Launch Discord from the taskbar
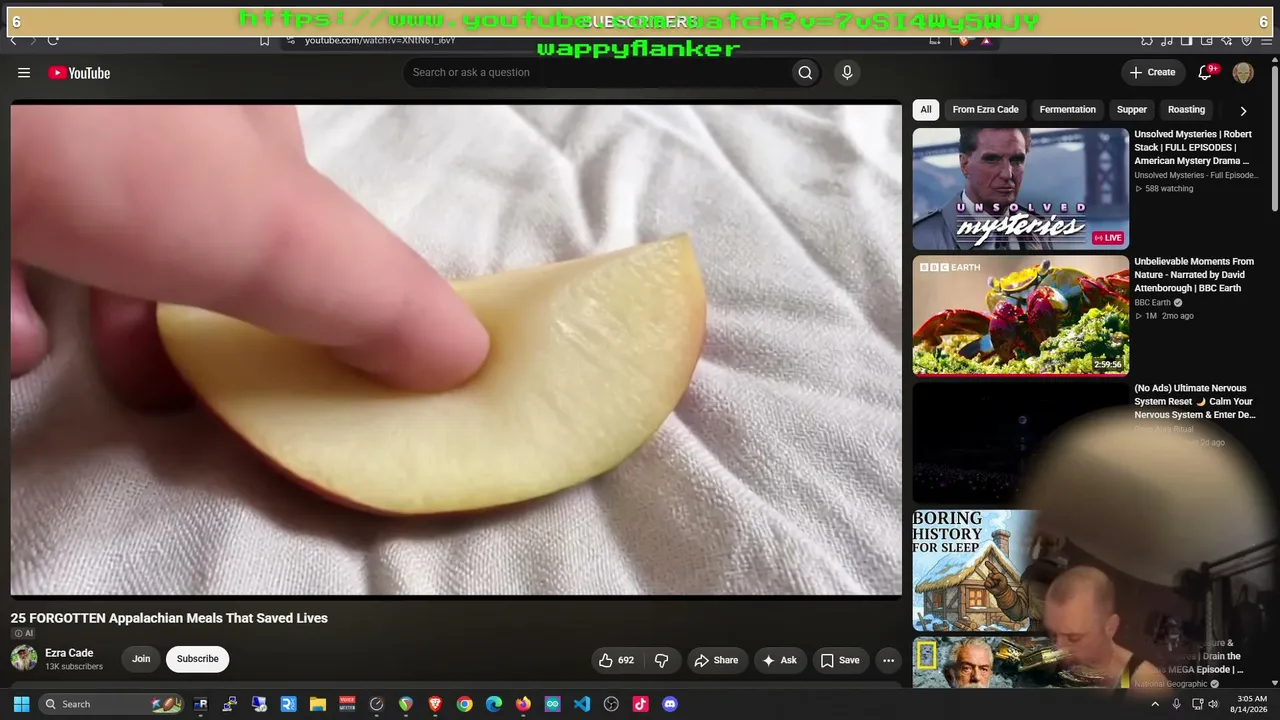This screenshot has width=1280, height=720. click(x=670, y=704)
